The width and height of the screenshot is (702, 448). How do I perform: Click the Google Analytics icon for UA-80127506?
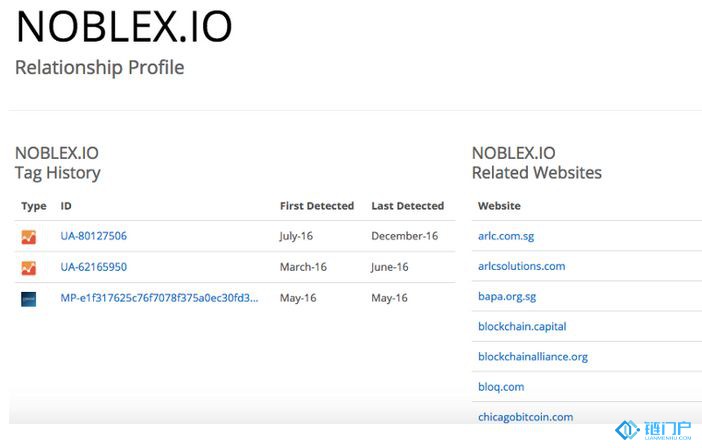click(29, 237)
